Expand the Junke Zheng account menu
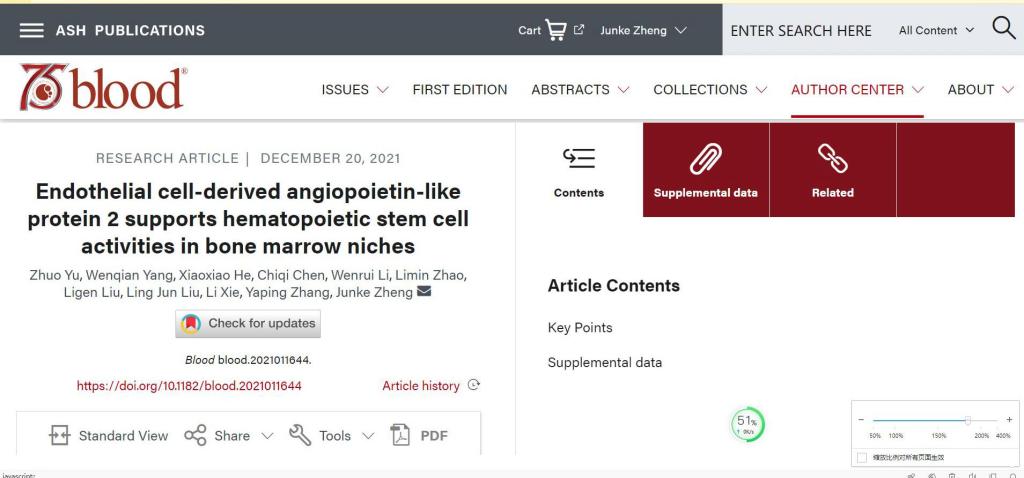This screenshot has height=478, width=1024. 643,30
